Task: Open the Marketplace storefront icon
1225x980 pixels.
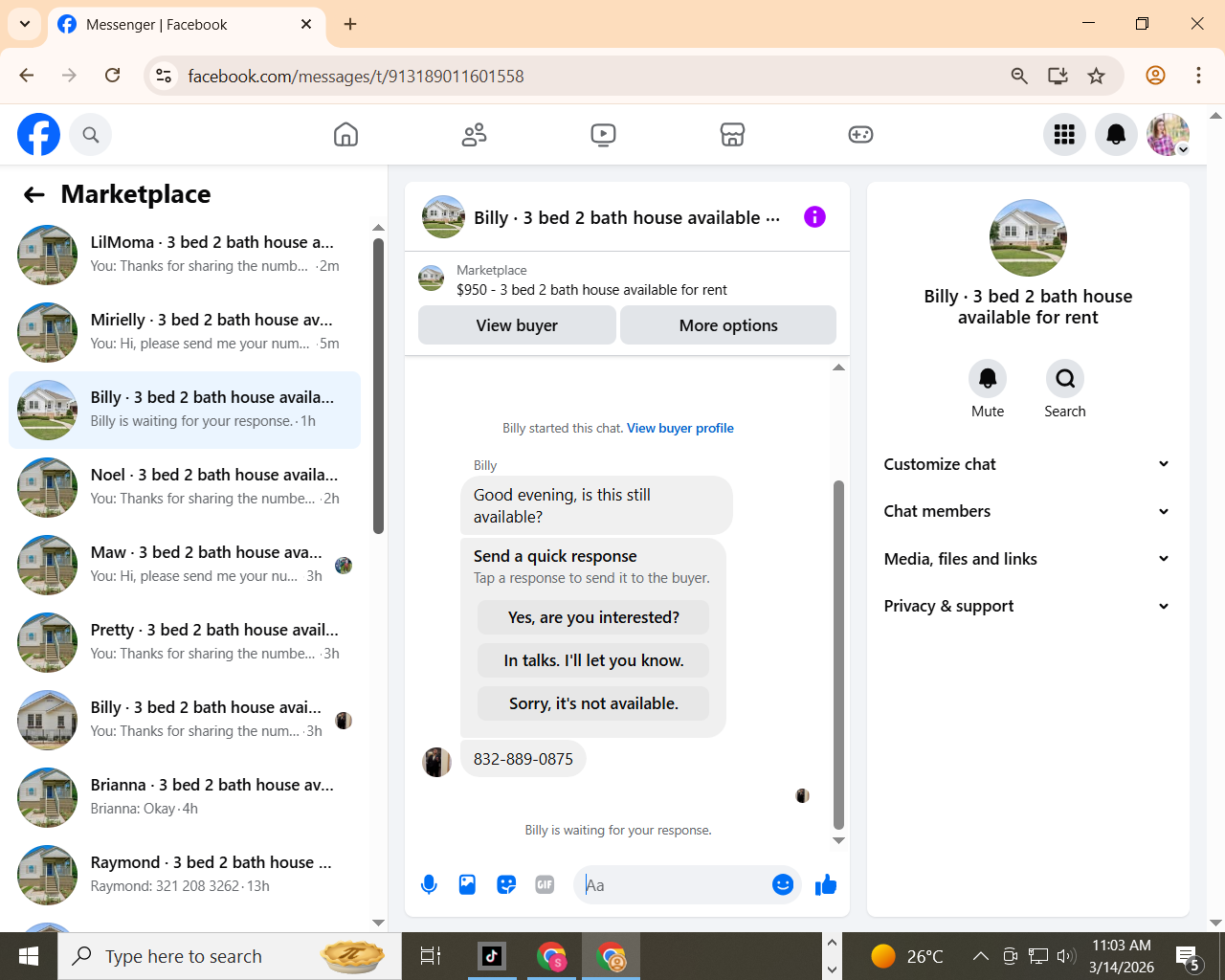Action: click(732, 135)
